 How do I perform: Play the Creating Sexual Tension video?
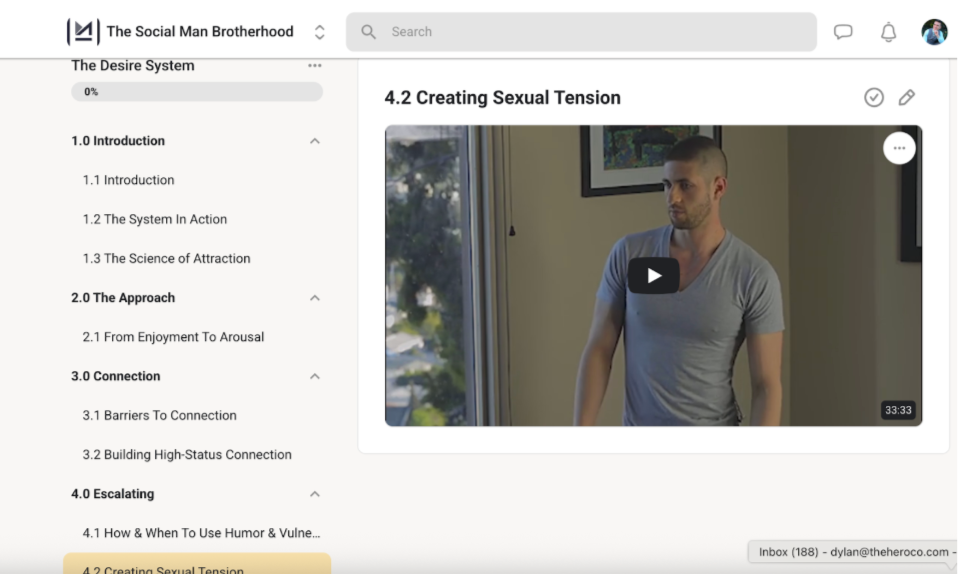pyautogui.click(x=654, y=276)
